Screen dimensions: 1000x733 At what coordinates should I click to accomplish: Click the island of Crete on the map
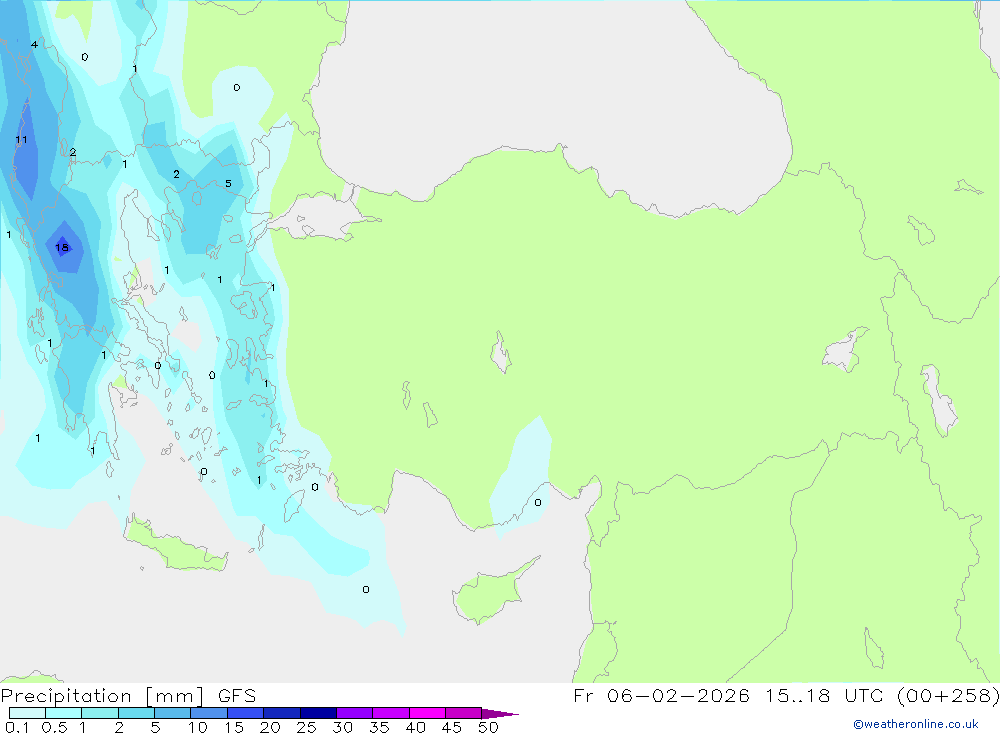click(173, 544)
